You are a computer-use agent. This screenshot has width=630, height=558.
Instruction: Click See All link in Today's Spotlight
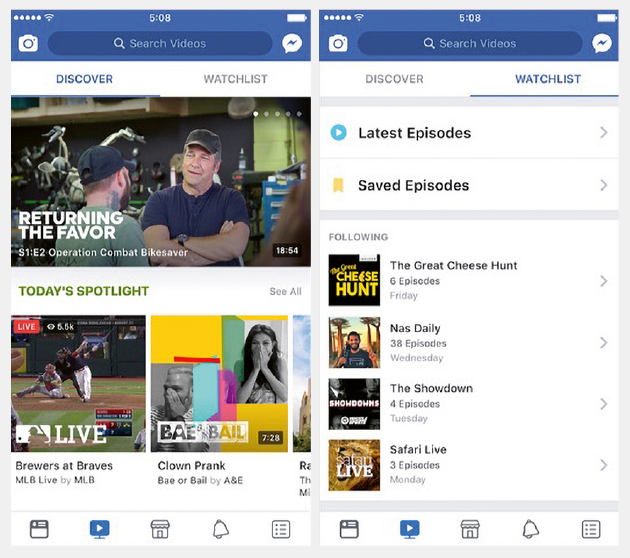[x=286, y=291]
